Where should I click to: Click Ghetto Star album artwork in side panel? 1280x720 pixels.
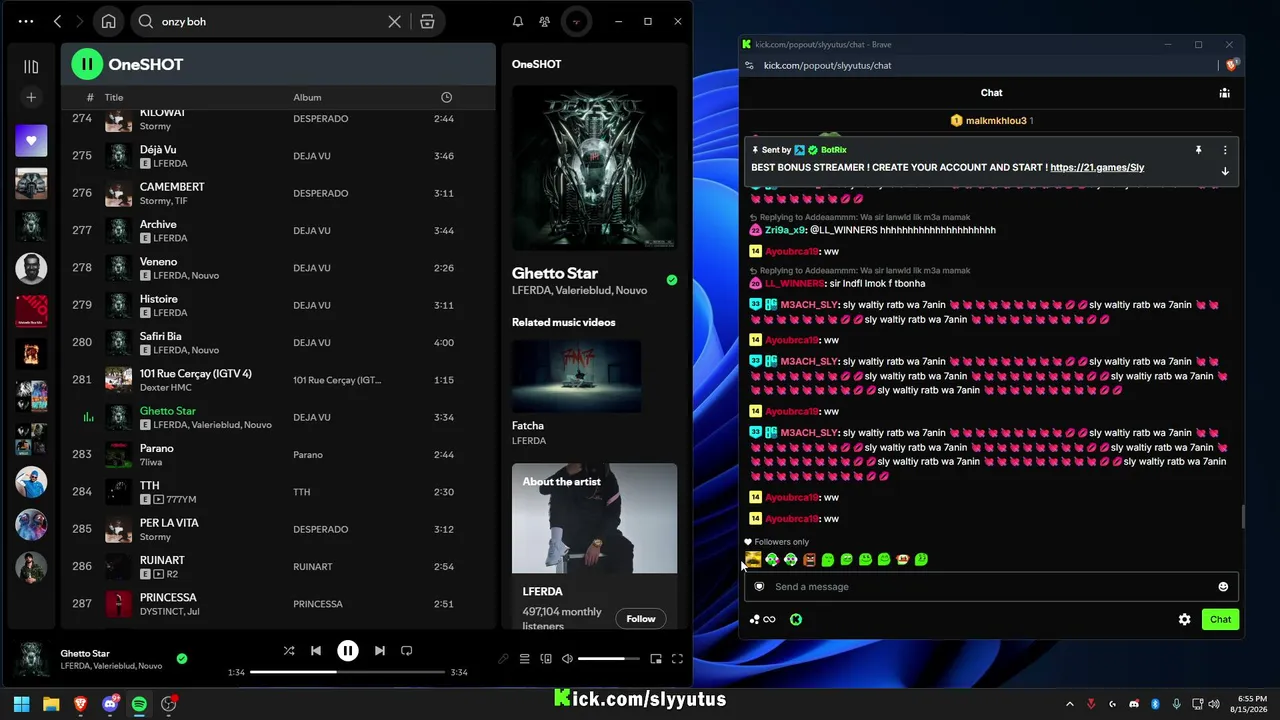(594, 168)
